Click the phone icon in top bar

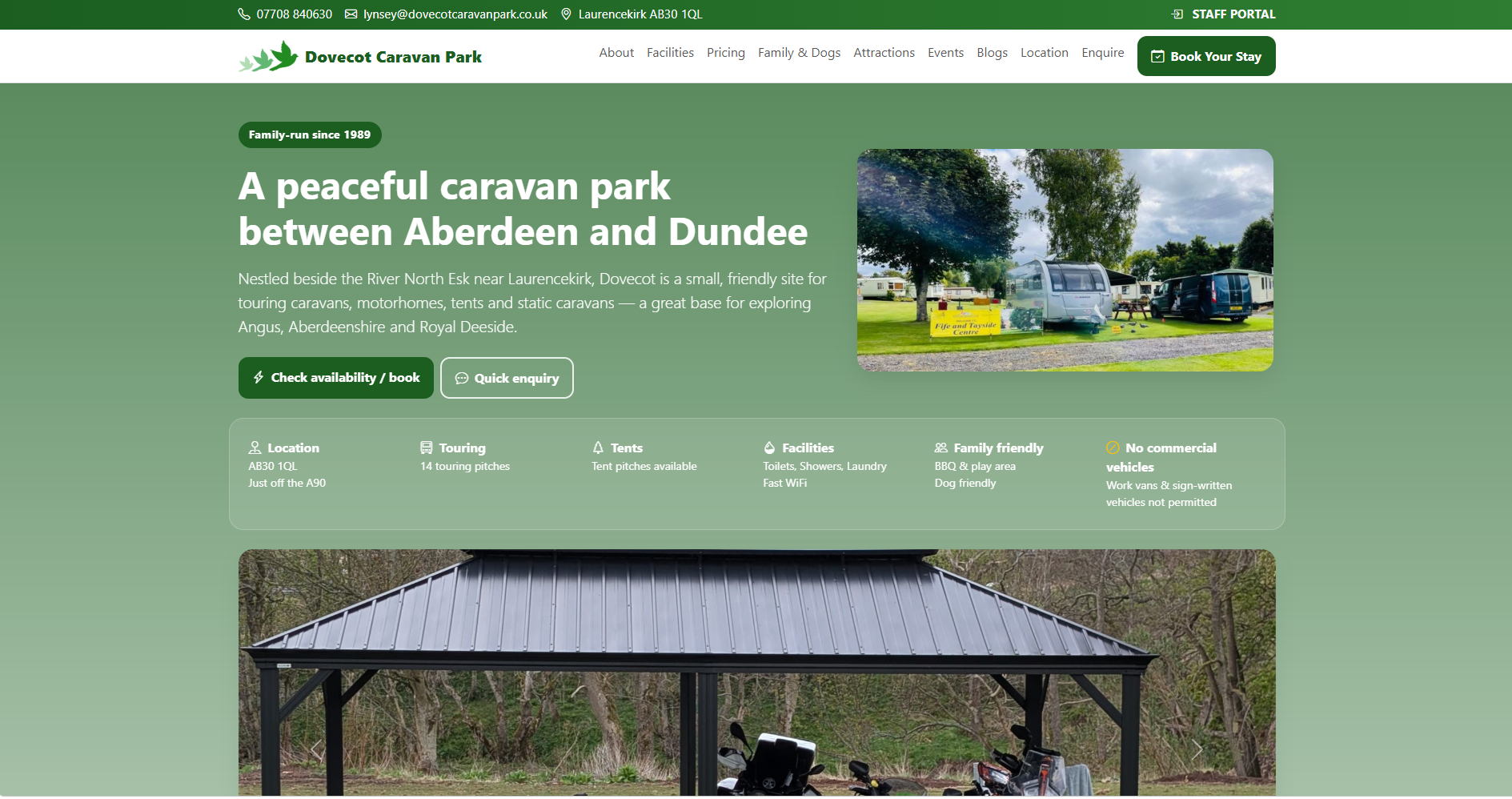(x=244, y=14)
